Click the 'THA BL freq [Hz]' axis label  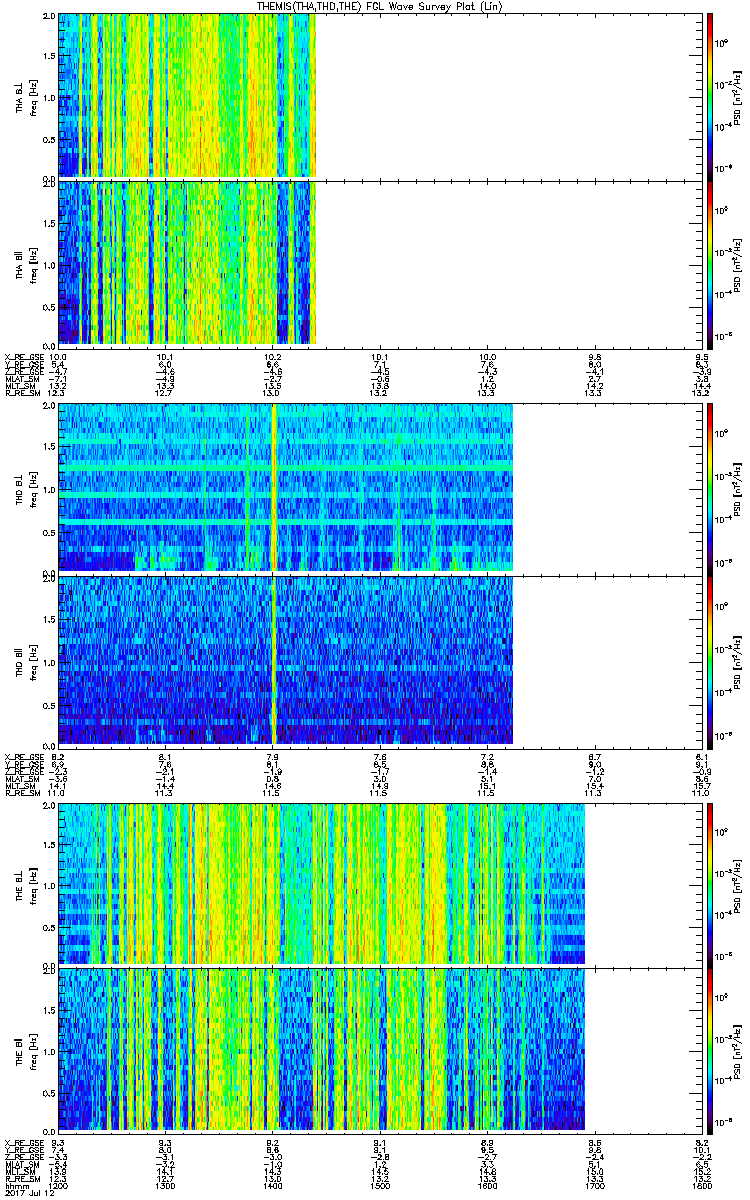[x=27, y=96]
